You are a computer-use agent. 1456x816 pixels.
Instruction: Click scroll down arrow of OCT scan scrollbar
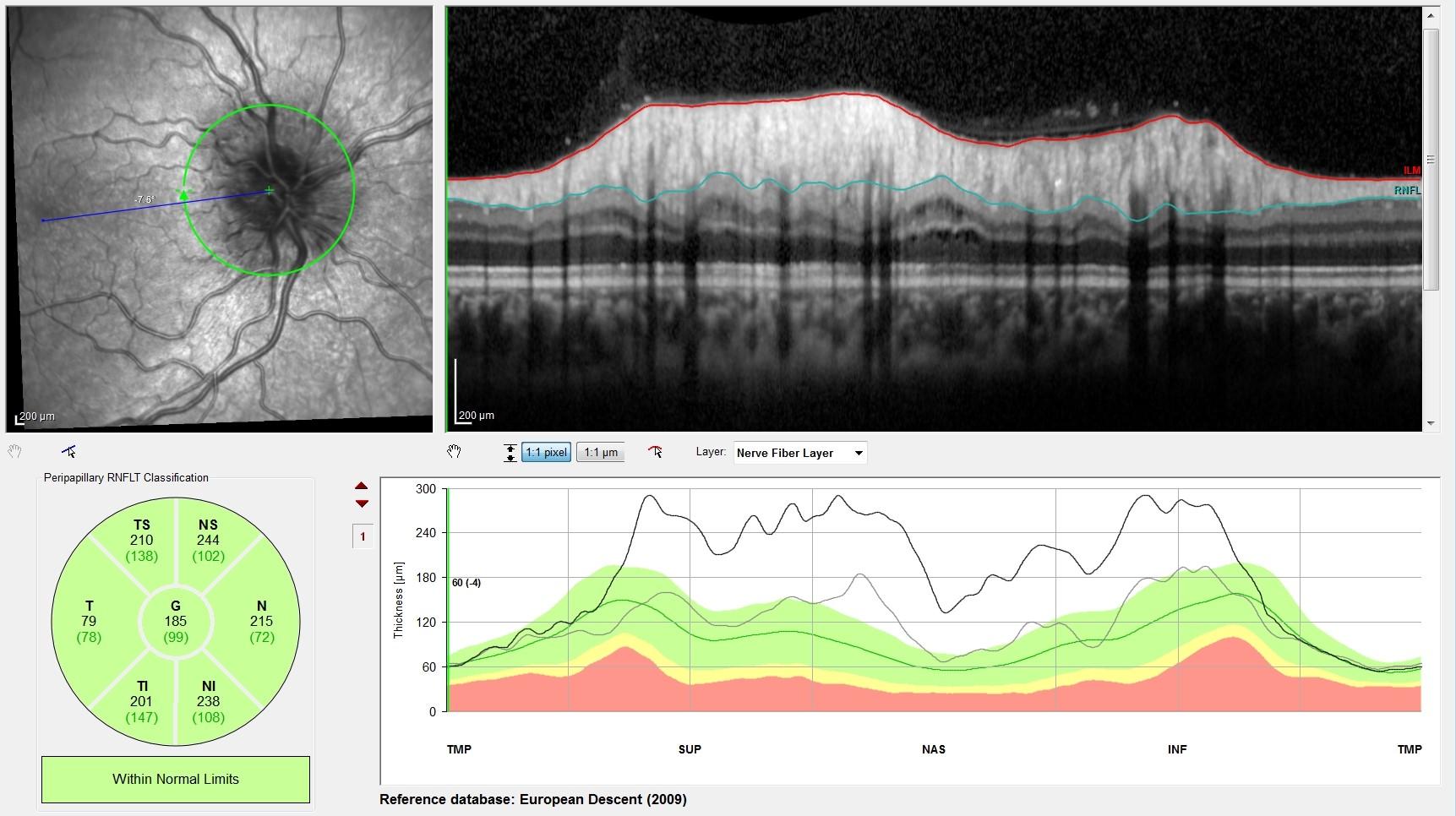1431,423
